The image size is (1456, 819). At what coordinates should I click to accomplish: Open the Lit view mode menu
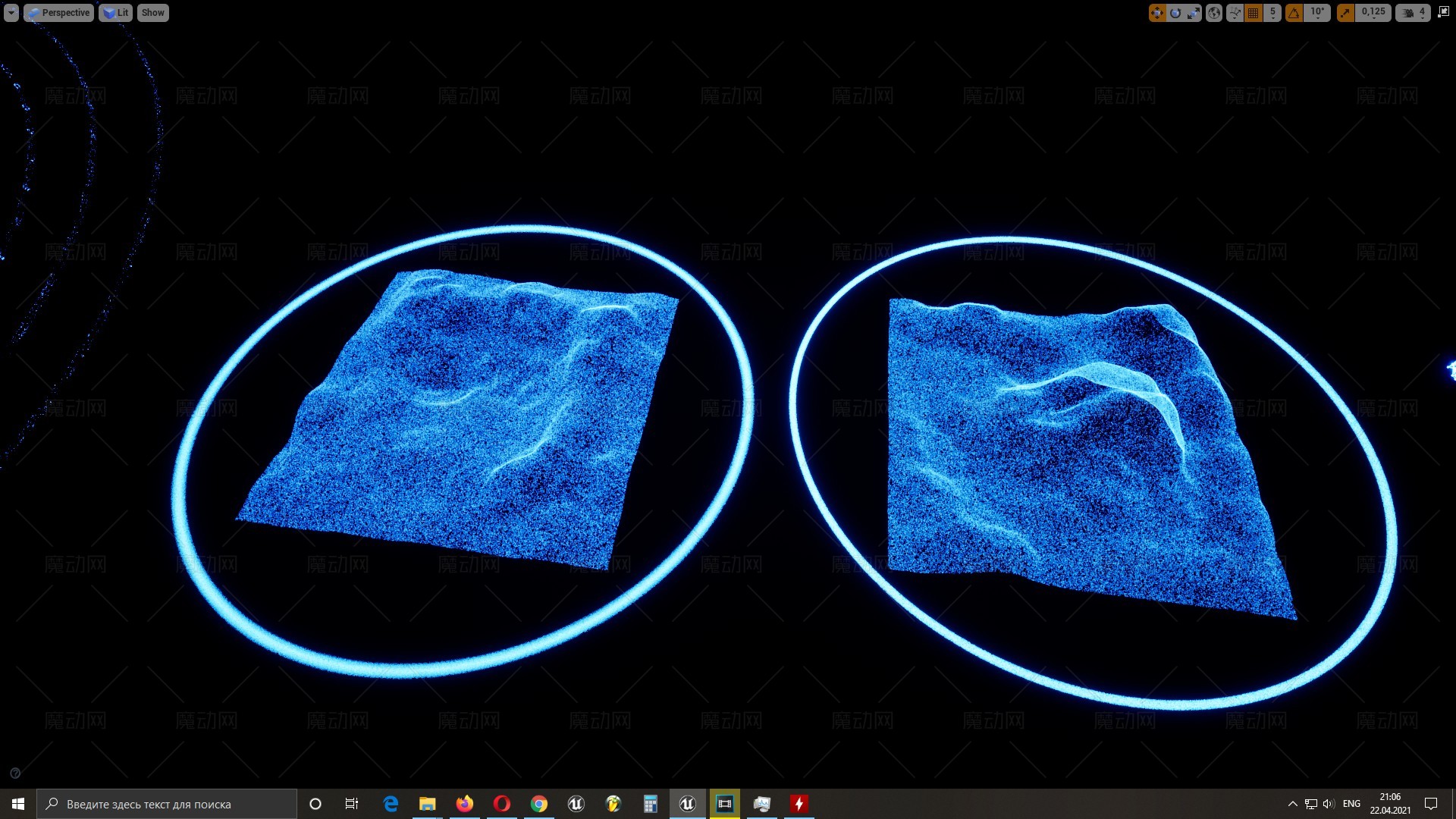coord(115,13)
